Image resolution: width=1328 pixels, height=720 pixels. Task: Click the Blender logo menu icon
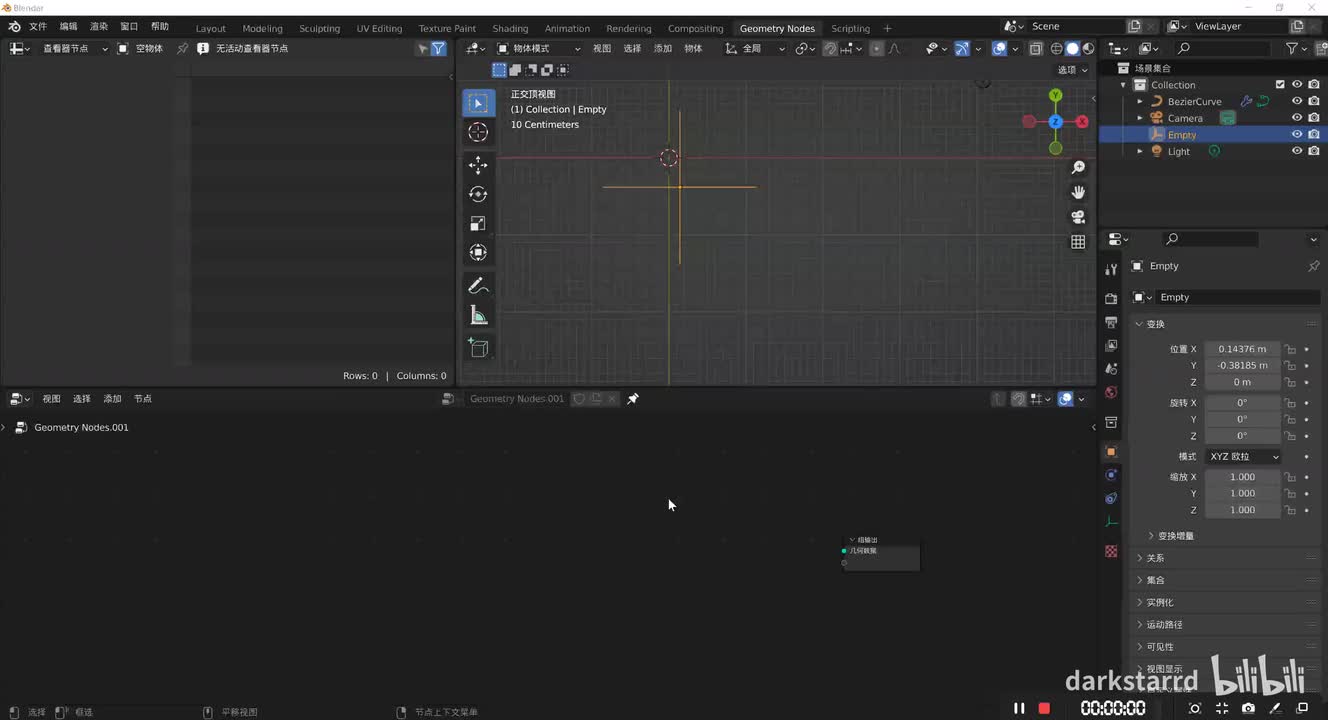pos(14,27)
